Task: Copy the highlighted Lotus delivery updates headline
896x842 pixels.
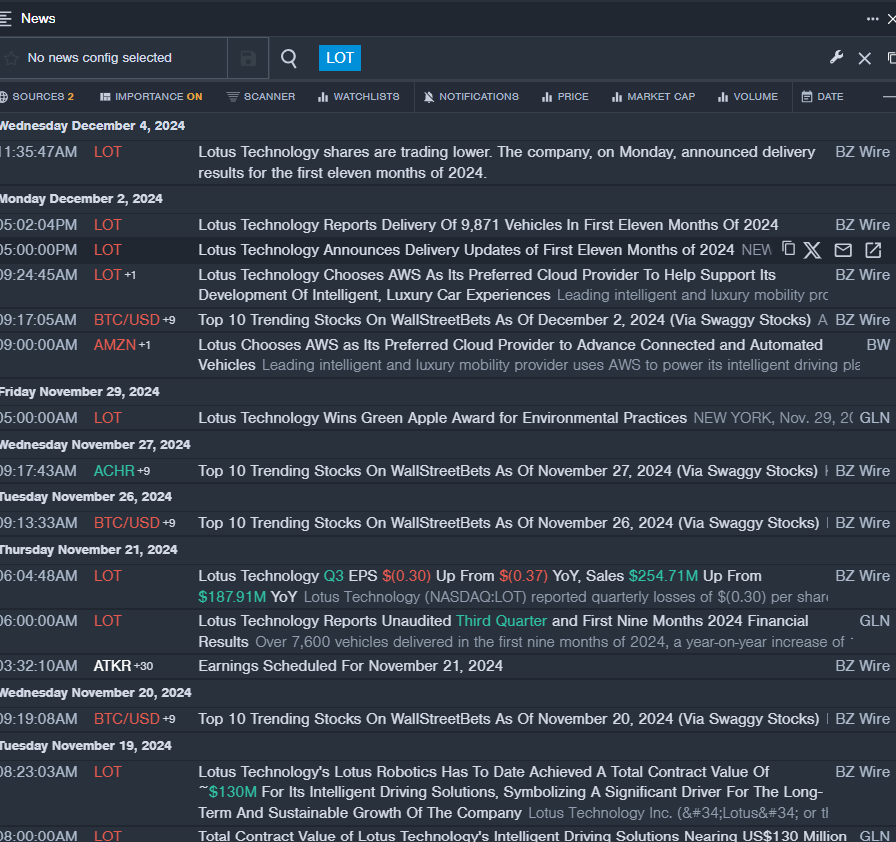Action: click(x=788, y=249)
